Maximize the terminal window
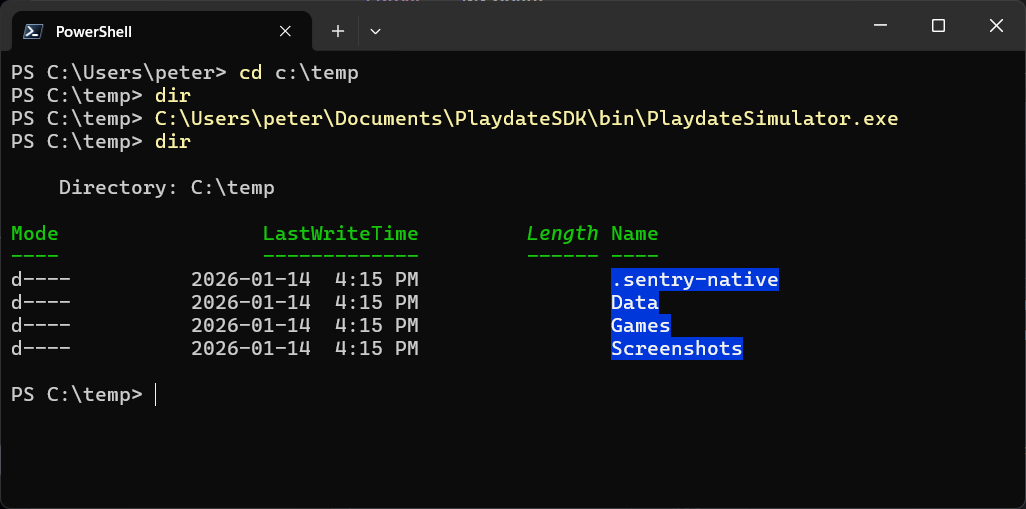The width and height of the screenshot is (1026, 509). [x=938, y=26]
